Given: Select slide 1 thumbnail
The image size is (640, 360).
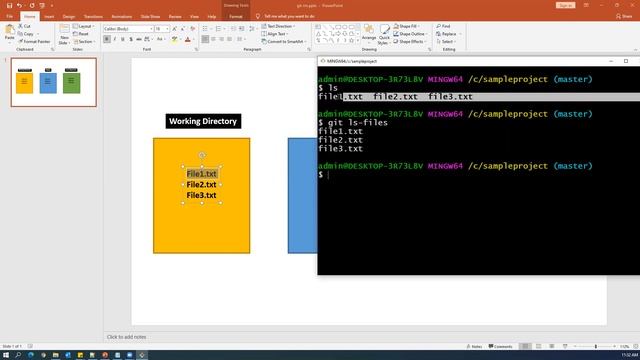Looking at the screenshot, I should coord(53,82).
